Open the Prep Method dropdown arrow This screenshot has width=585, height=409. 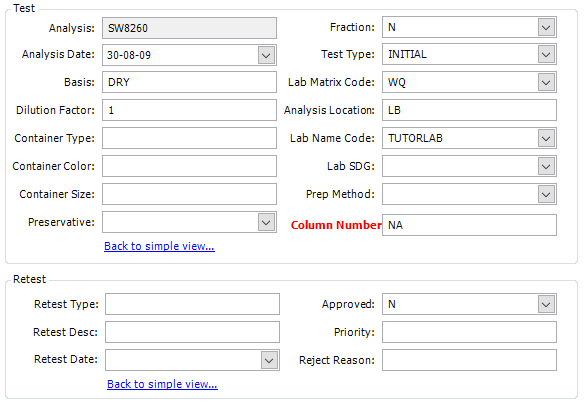pos(546,194)
